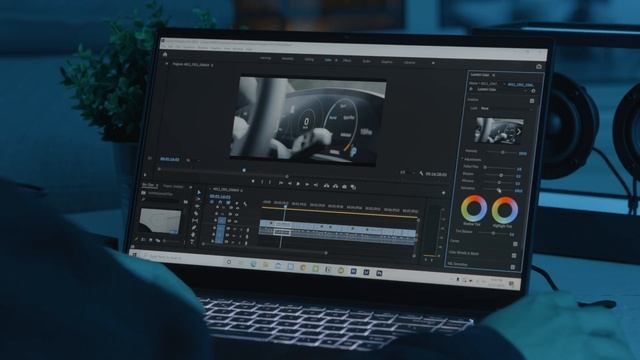Switch to the Effects workspace
Viewport: 640px width, 360px height.
tap(347, 60)
